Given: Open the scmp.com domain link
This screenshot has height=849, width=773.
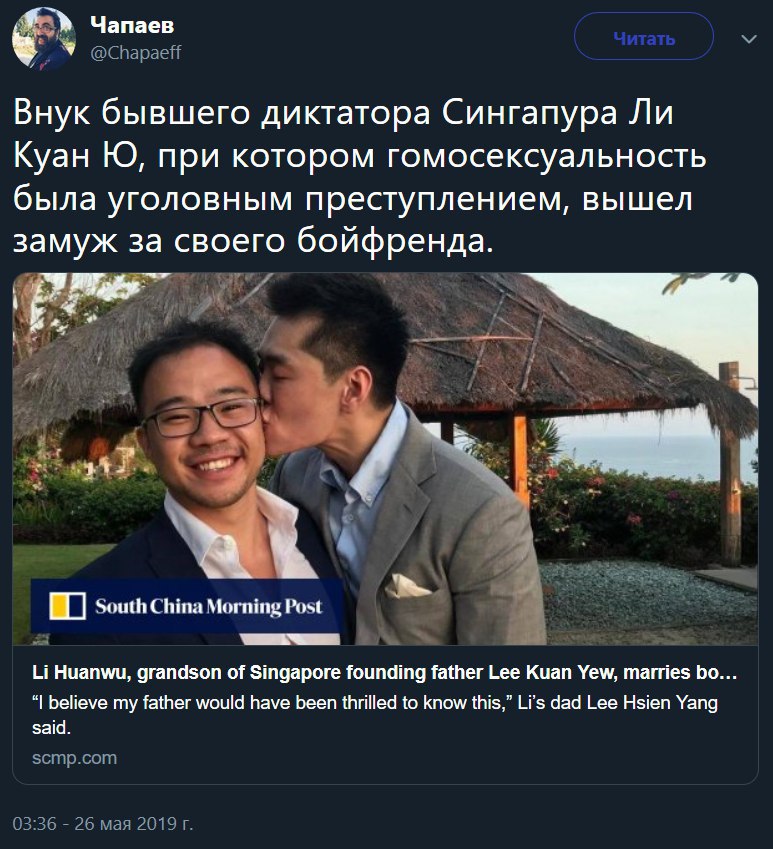Looking at the screenshot, I should click(74, 757).
